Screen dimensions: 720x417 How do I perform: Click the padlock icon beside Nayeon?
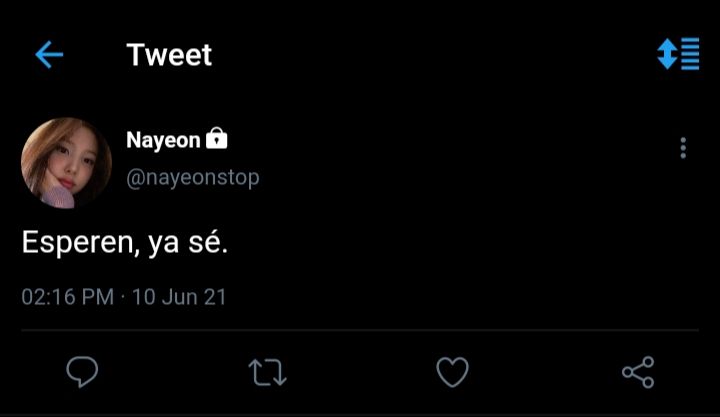pyautogui.click(x=217, y=138)
